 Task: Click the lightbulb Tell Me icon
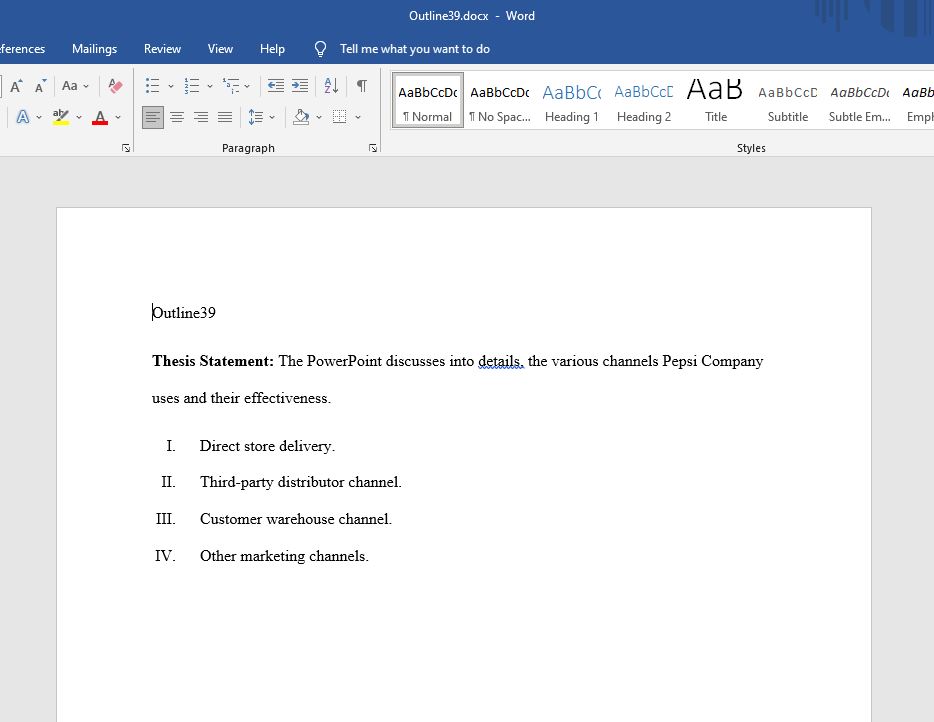320,49
